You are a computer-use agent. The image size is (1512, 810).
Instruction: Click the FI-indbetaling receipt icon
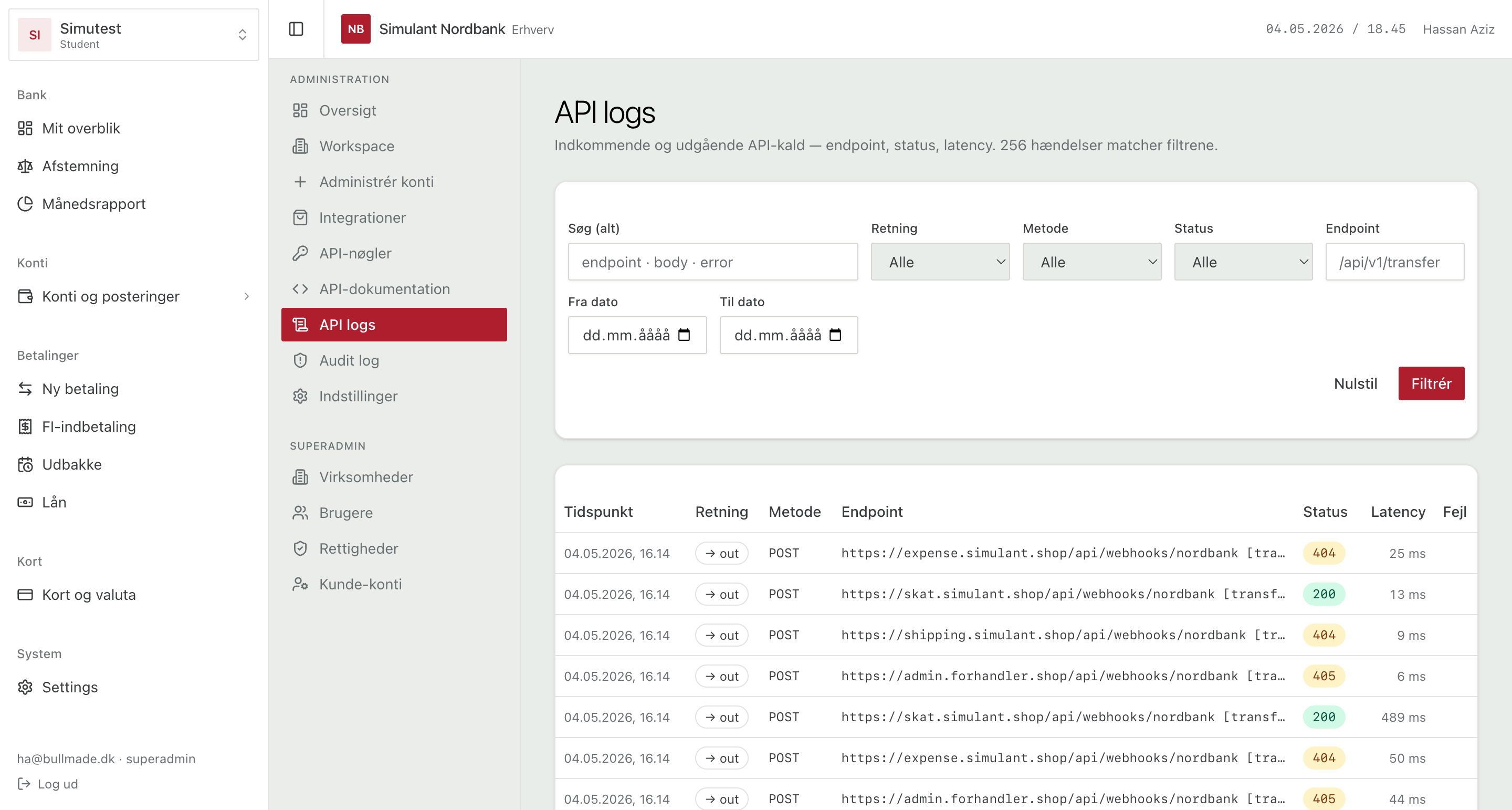(25, 427)
